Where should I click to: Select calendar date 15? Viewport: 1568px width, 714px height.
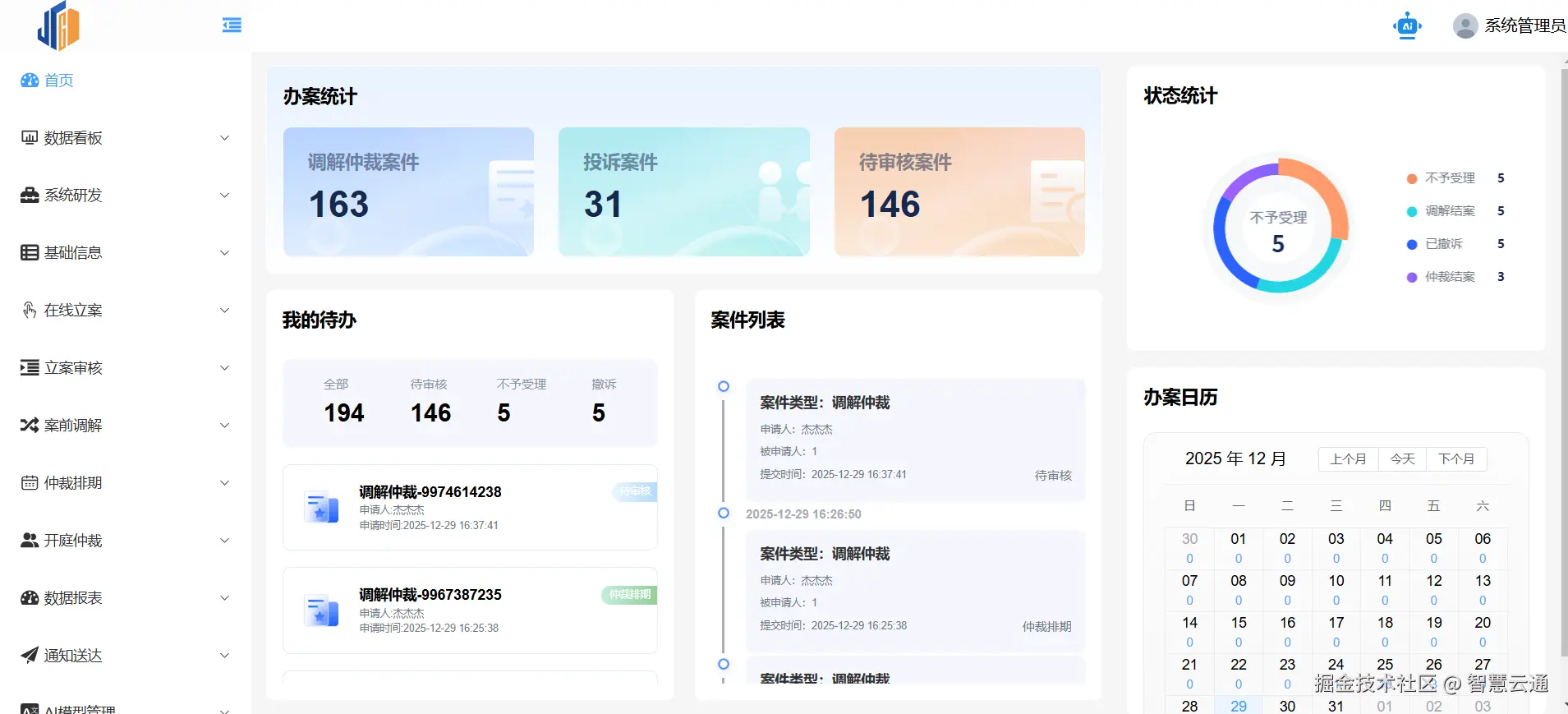(1239, 631)
